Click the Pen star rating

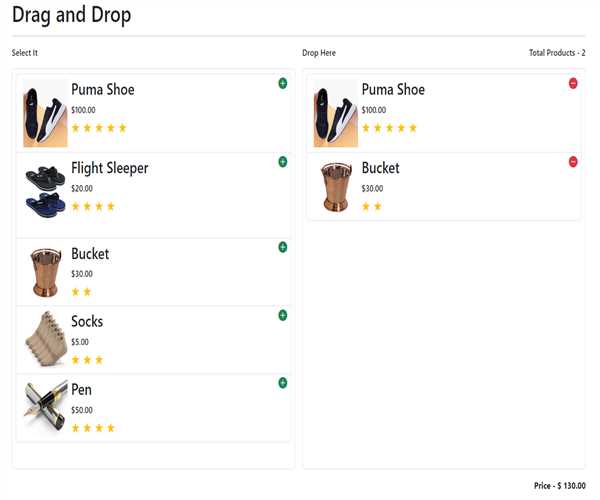93,428
